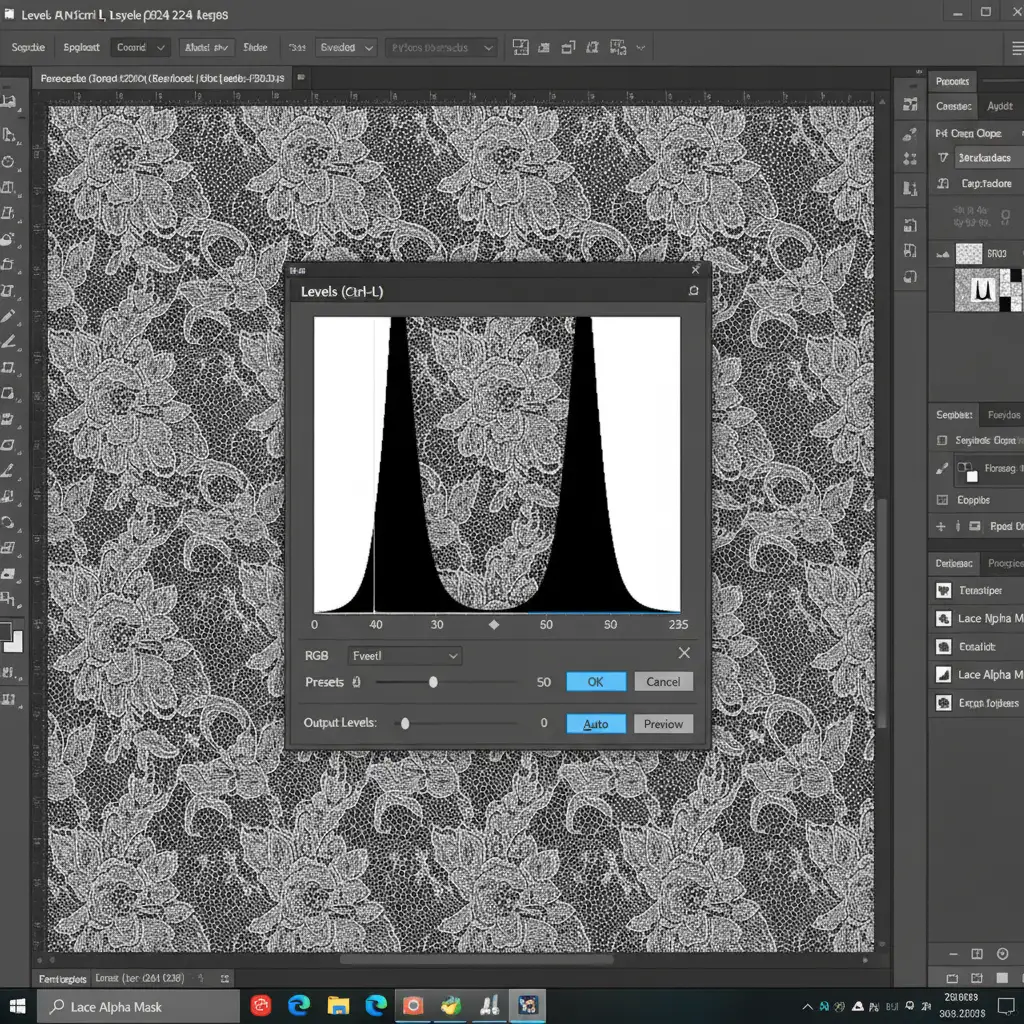The height and width of the screenshot is (1024, 1024).
Task: Toggle the checkbox beside Eoppibs
Action: pyautogui.click(x=941, y=499)
